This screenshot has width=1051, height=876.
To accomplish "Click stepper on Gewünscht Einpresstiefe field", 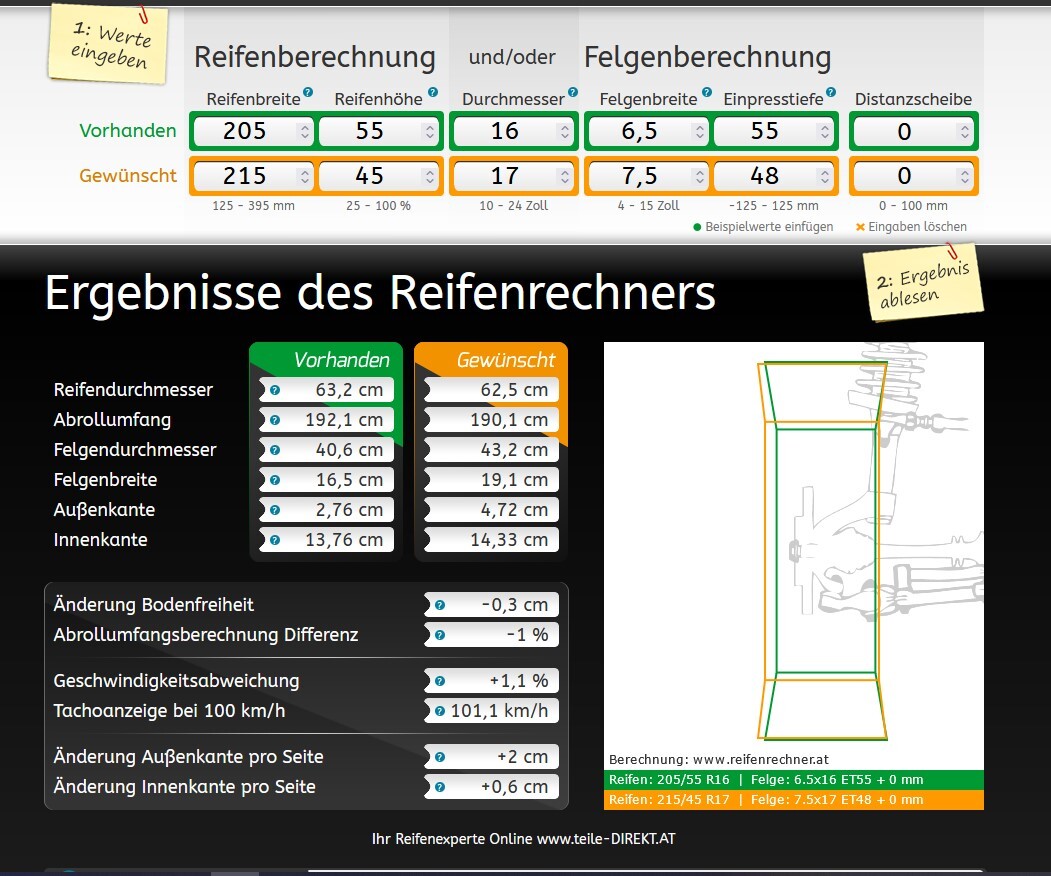I will (824, 176).
